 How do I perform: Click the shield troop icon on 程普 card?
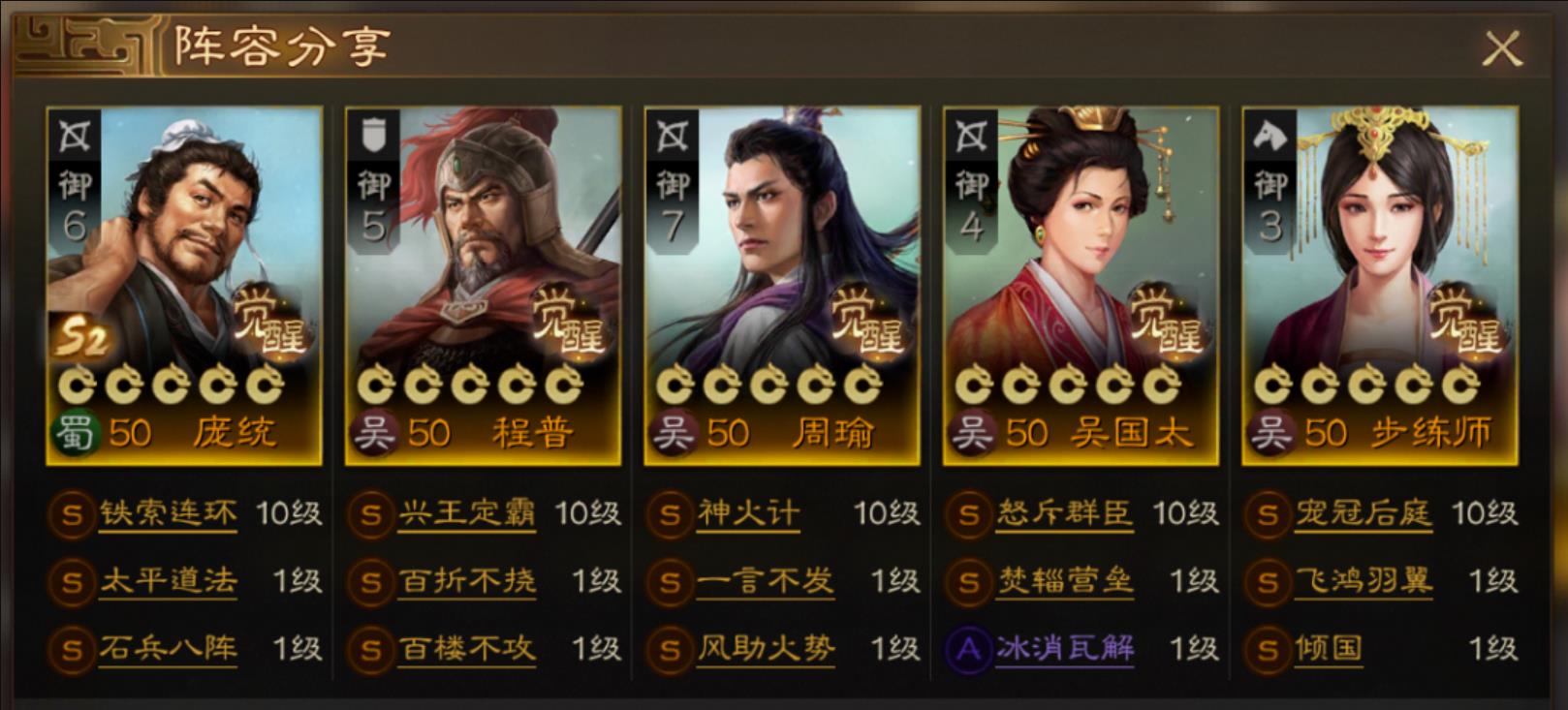pos(374,137)
